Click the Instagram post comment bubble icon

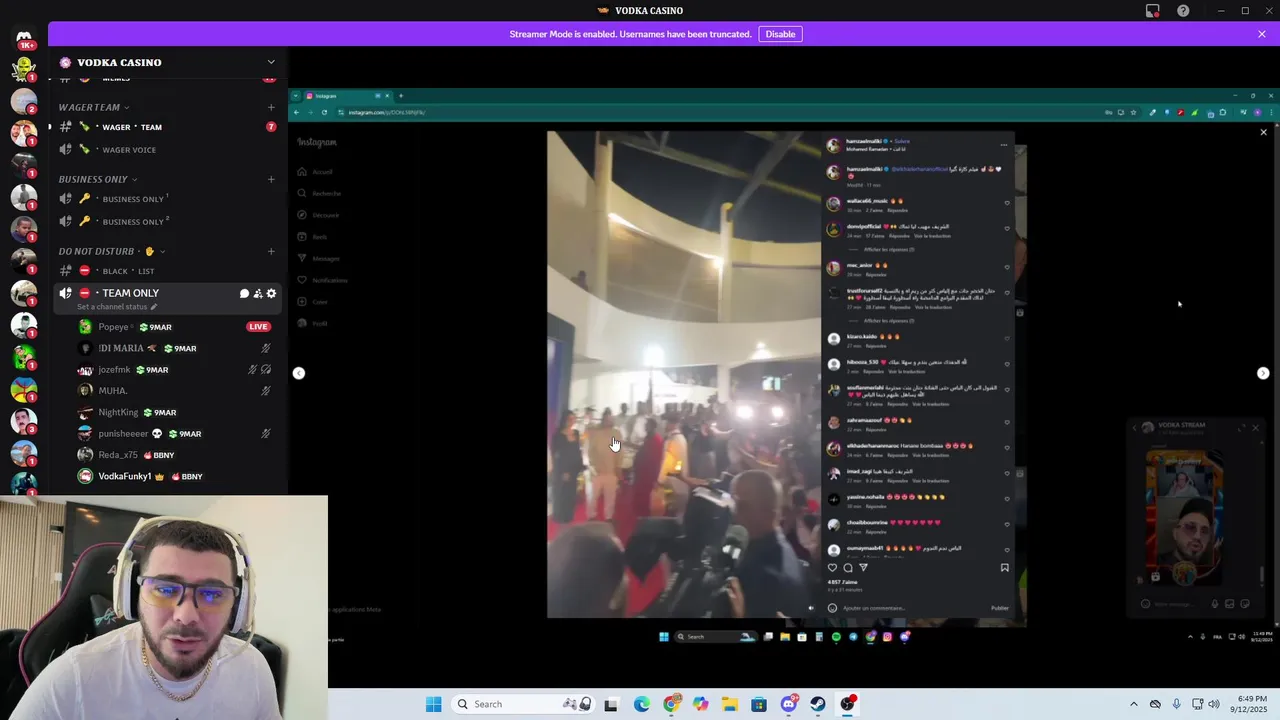tap(848, 568)
